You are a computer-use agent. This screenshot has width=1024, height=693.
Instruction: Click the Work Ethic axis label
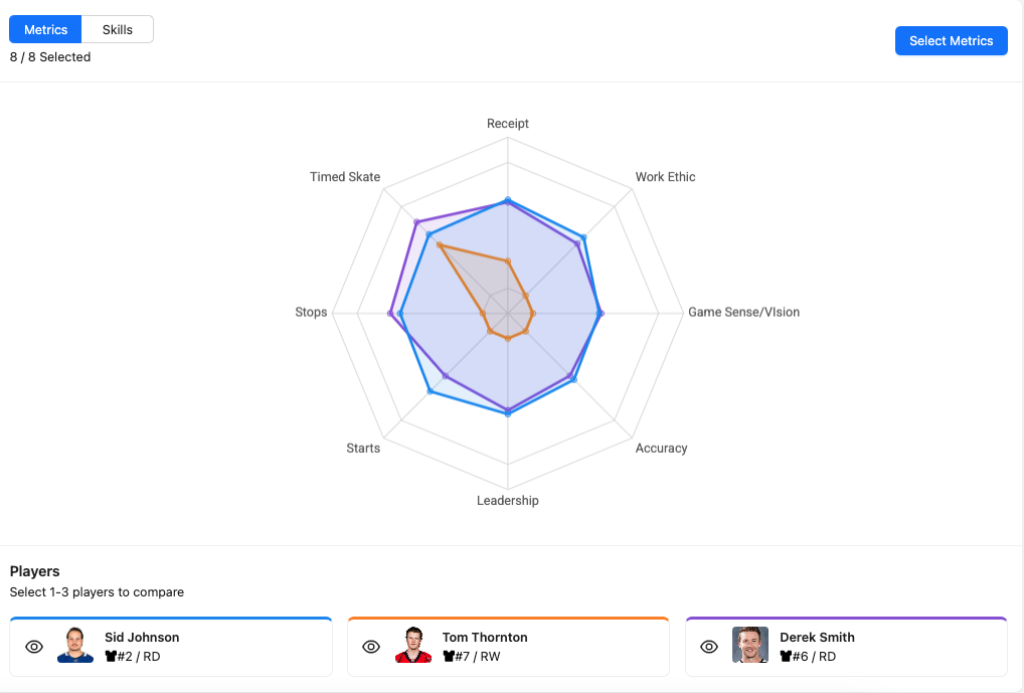pyautogui.click(x=665, y=177)
